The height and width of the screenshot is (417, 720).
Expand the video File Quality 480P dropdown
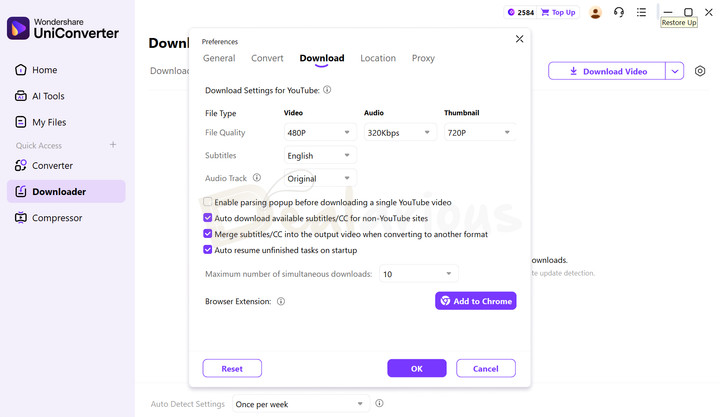(x=320, y=132)
